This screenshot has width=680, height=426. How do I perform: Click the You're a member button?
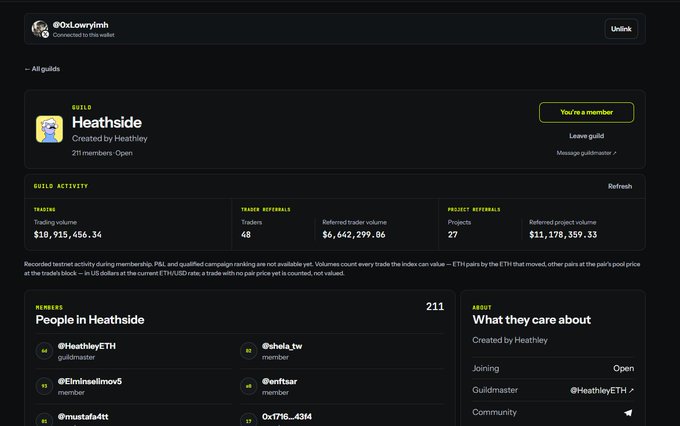(x=586, y=112)
